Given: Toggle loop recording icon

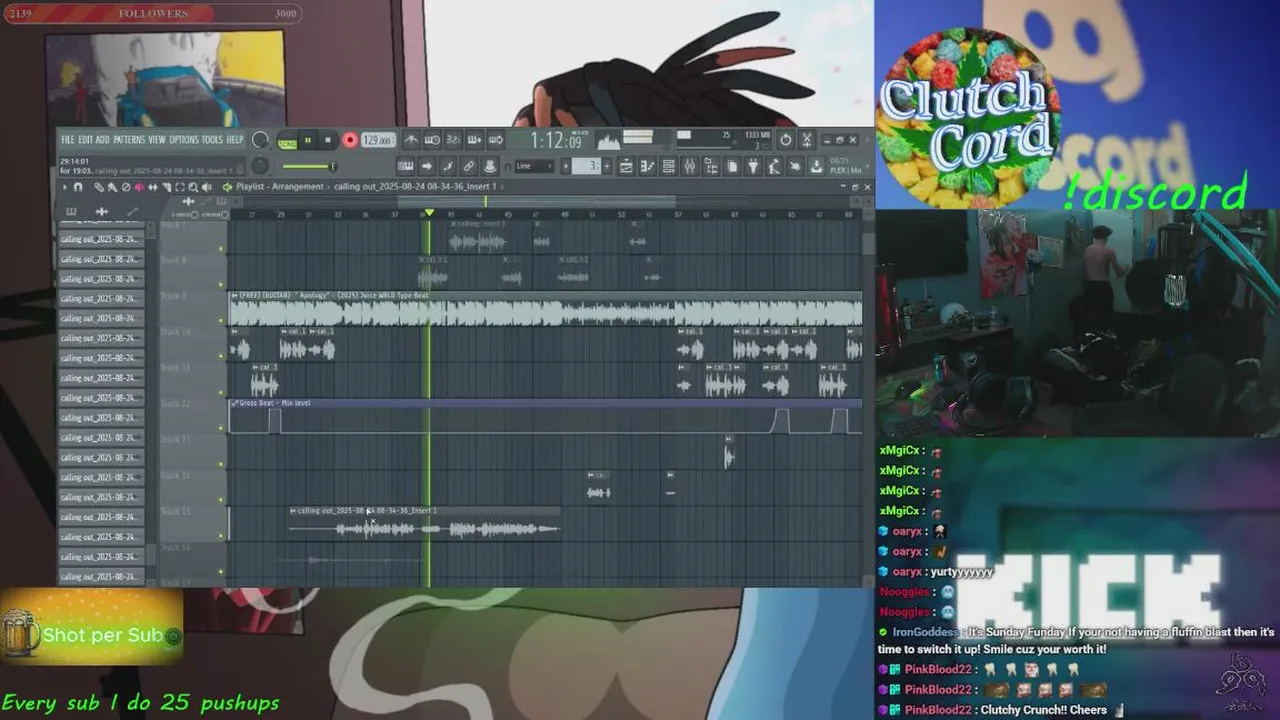Looking at the screenshot, I should pyautogui.click(x=496, y=140).
